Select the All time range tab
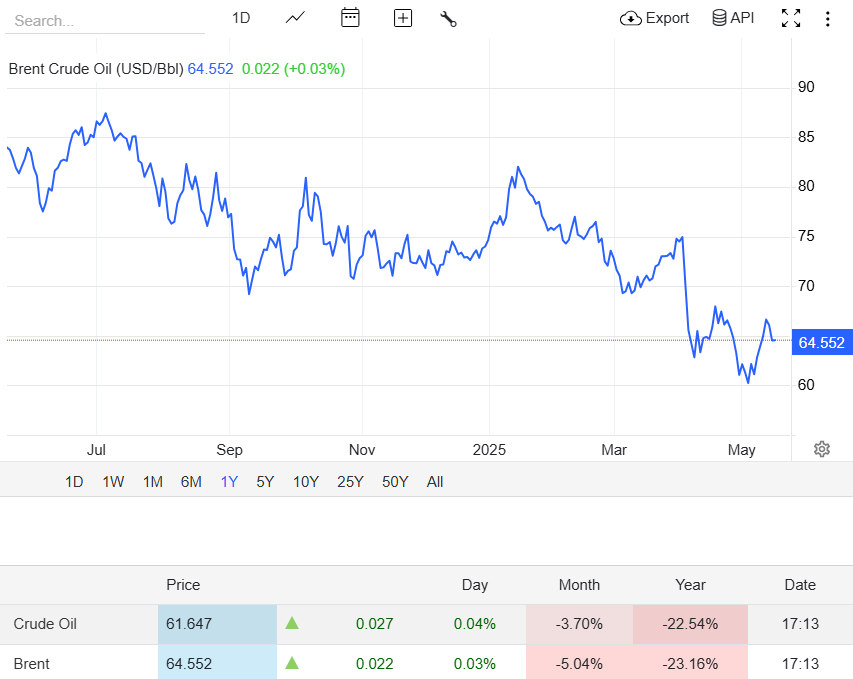 [x=435, y=482]
